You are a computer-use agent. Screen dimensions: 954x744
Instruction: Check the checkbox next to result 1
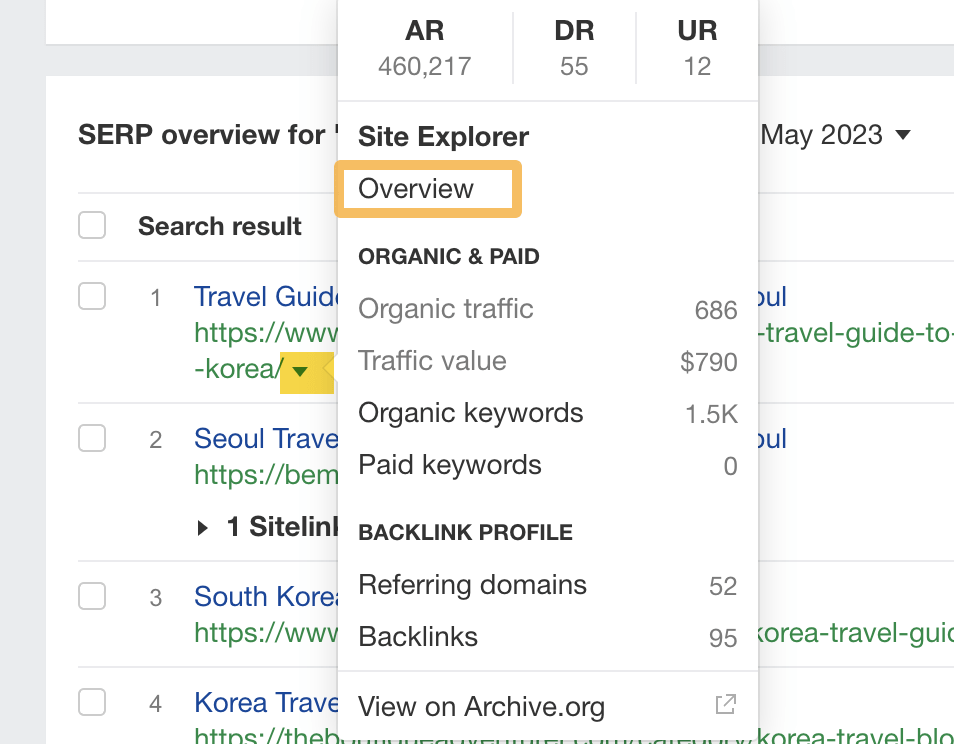tap(91, 296)
